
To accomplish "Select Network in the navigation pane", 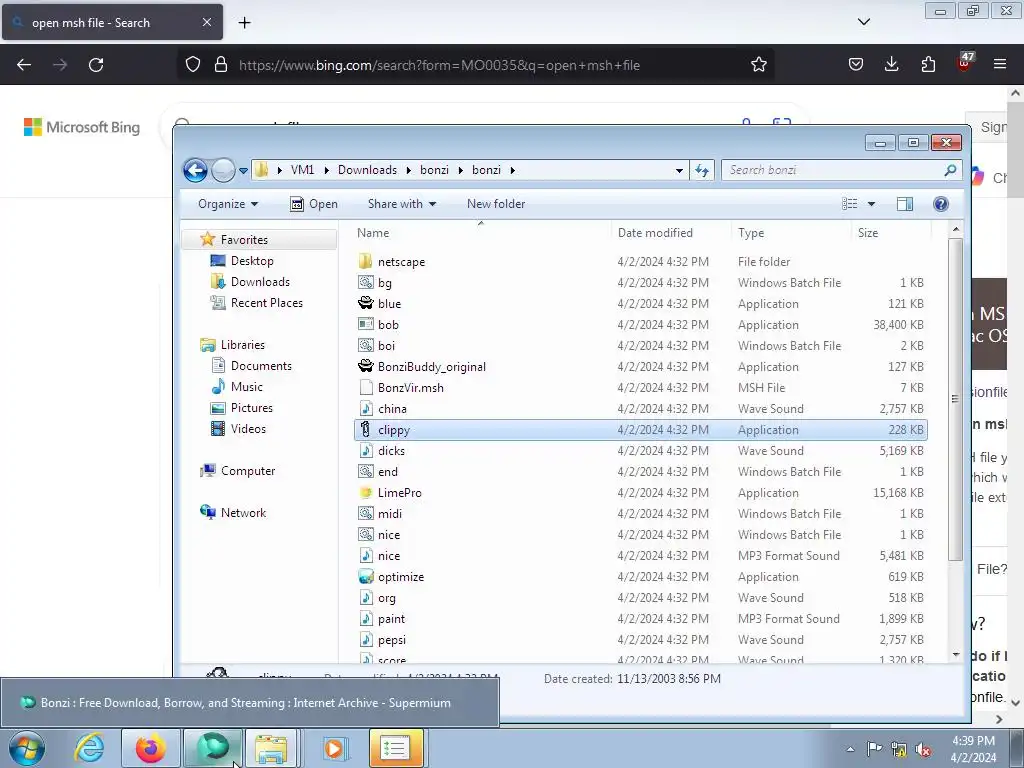I will pos(243,513).
